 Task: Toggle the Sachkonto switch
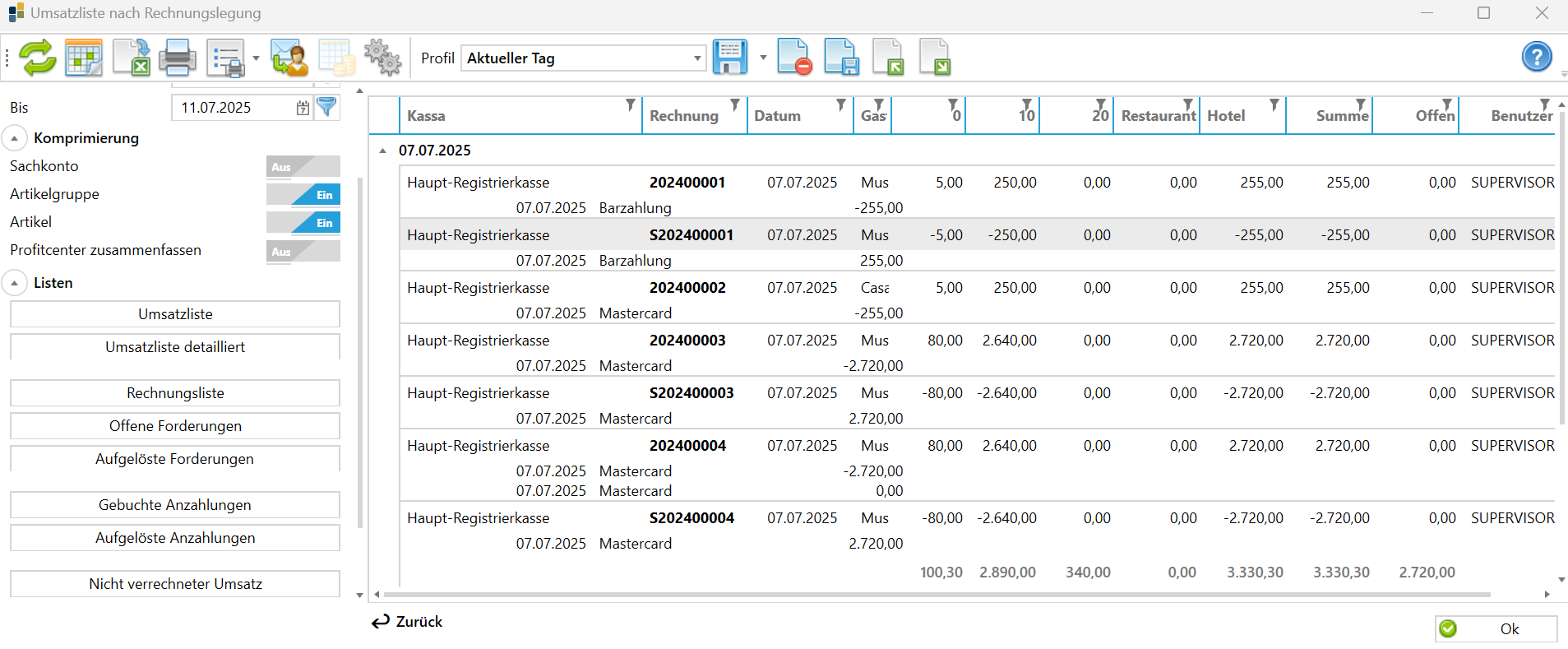click(x=303, y=167)
